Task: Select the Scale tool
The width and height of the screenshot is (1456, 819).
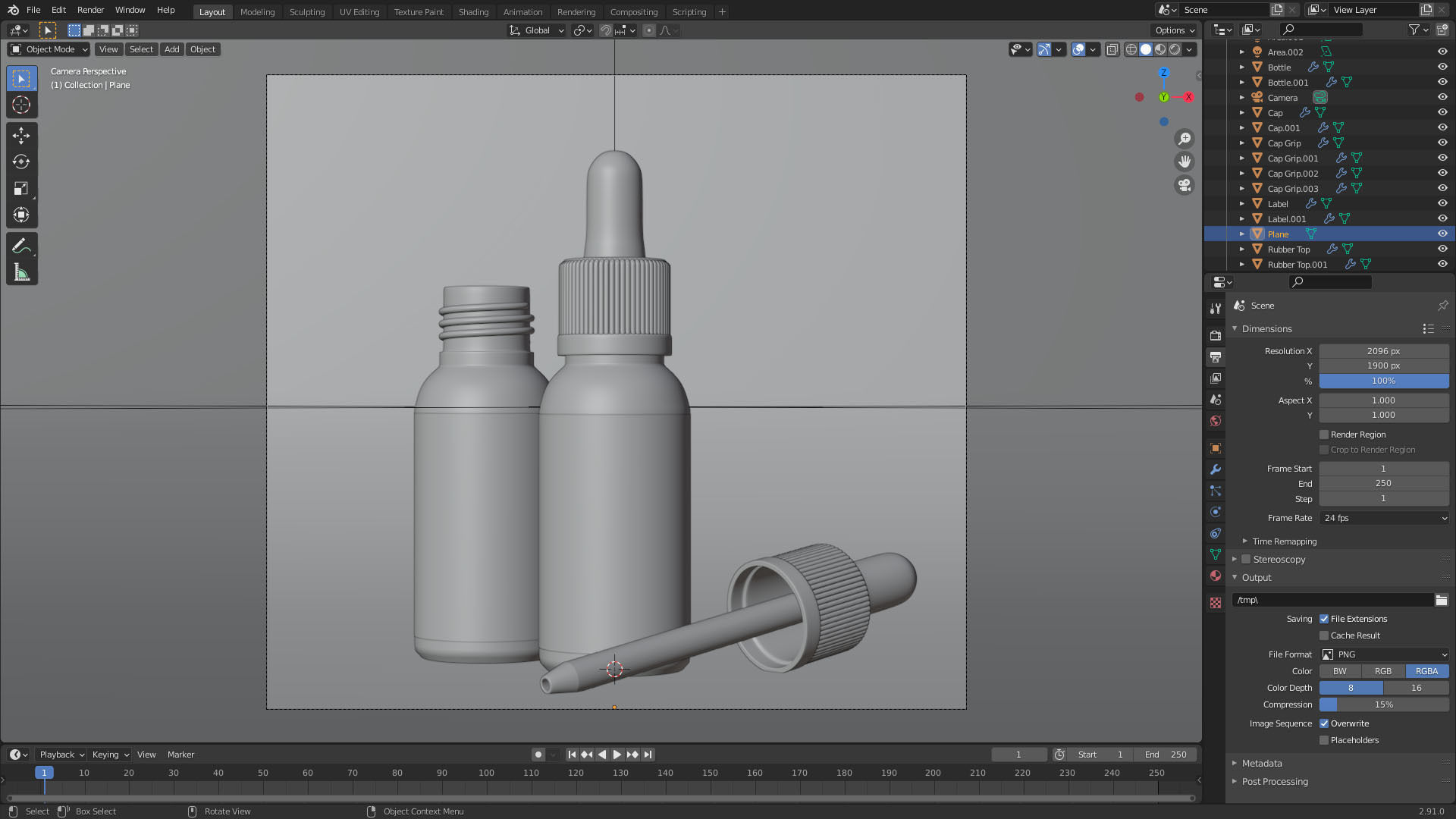Action: [21, 188]
